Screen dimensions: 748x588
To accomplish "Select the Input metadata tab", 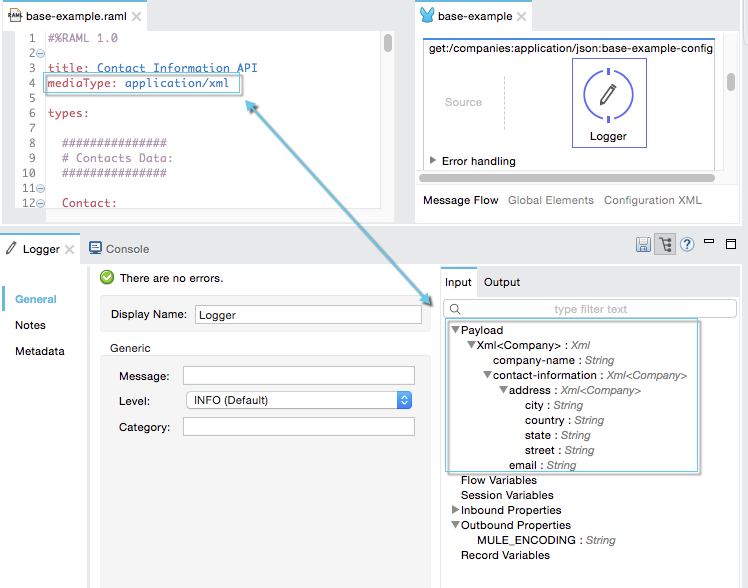I will (458, 282).
